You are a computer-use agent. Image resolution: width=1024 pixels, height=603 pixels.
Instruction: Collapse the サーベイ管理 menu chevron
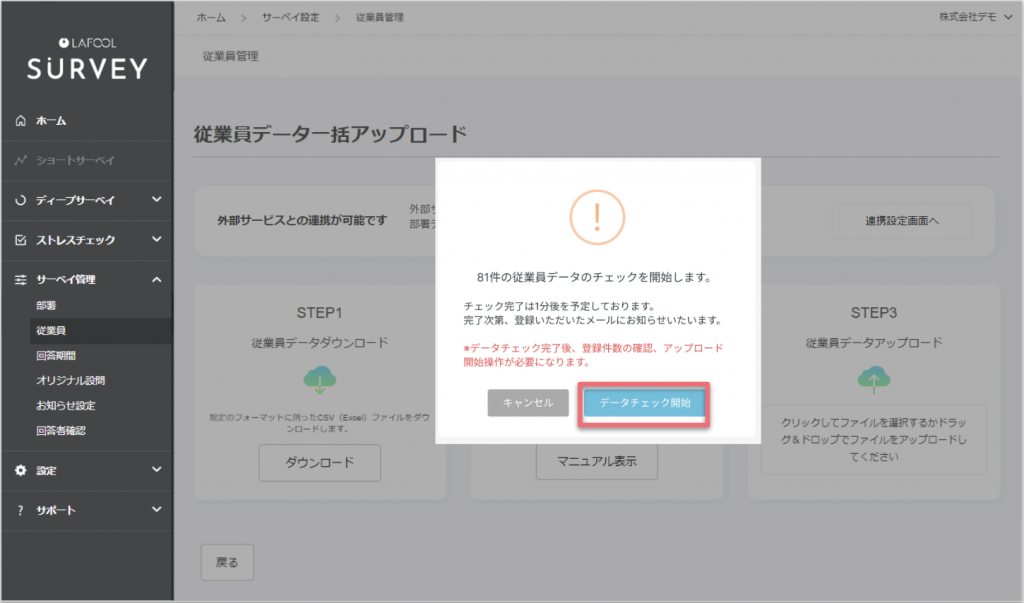click(157, 280)
